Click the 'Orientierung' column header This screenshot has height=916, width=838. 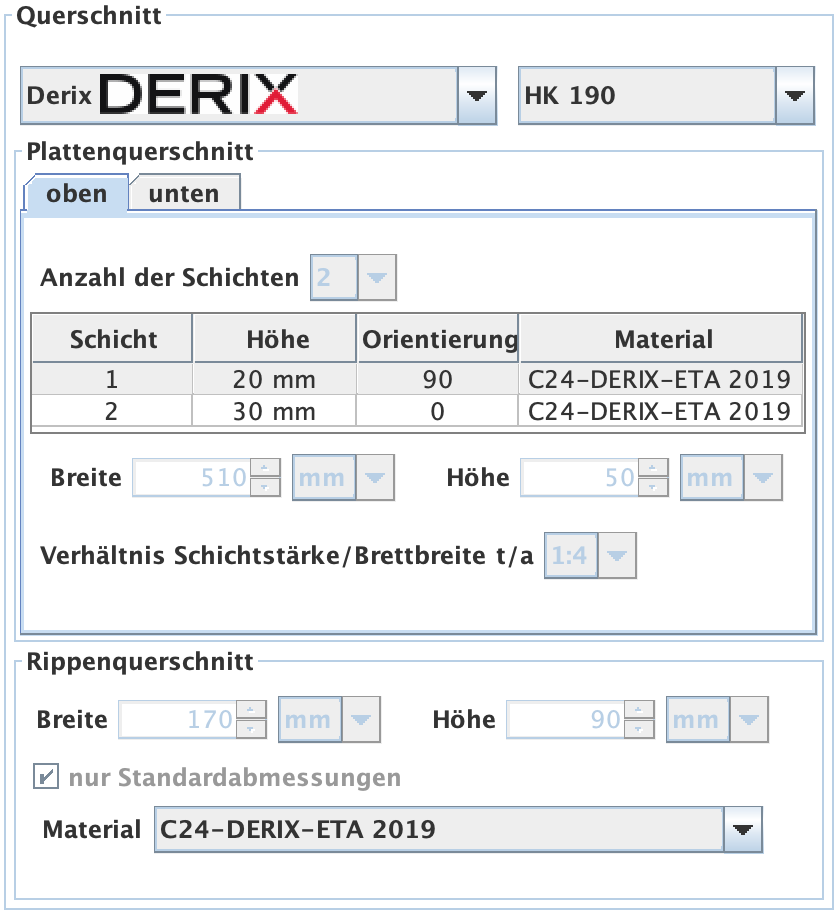pos(438,339)
